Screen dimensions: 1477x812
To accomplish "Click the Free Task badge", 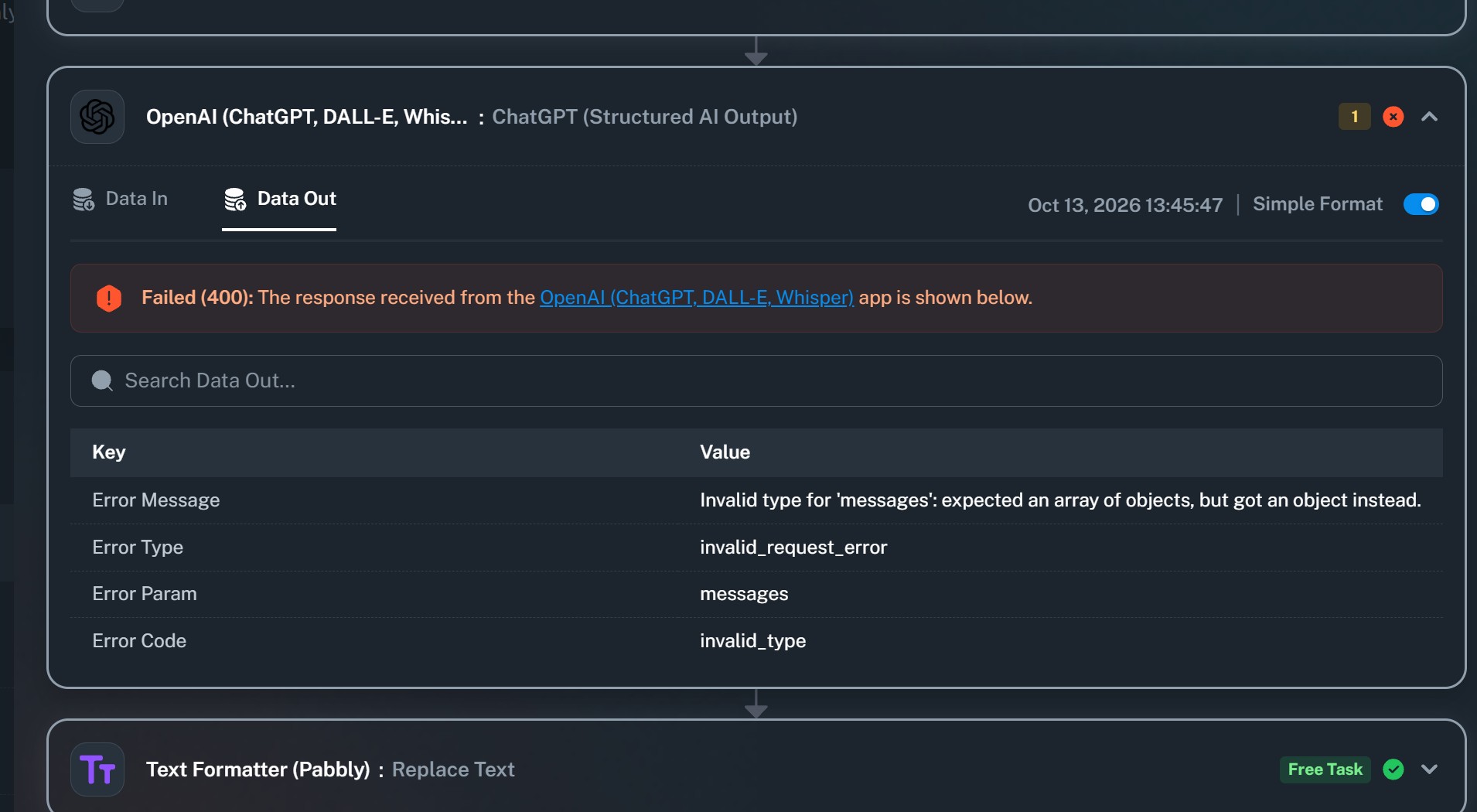I will coord(1325,769).
